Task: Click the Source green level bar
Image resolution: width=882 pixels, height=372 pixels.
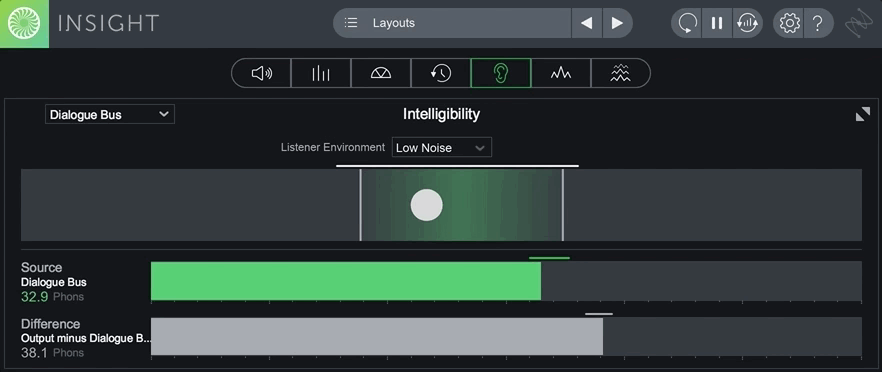Action: click(x=346, y=281)
